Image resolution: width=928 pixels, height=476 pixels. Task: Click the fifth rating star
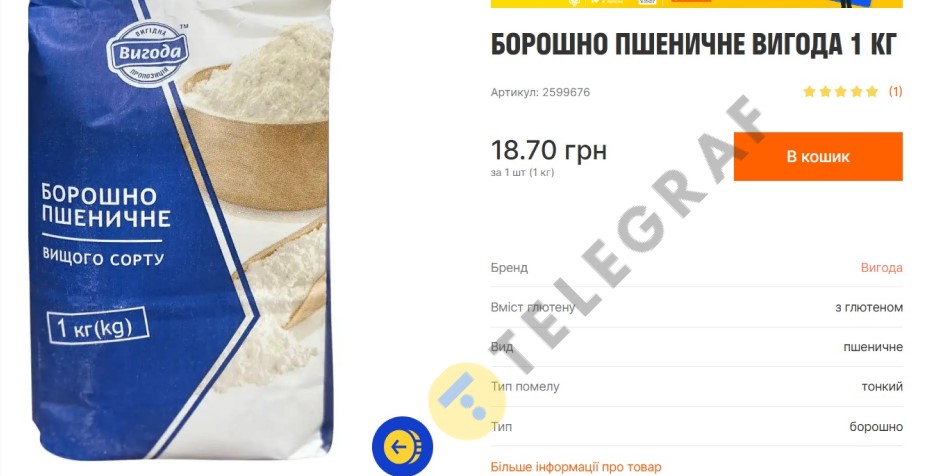(872, 91)
